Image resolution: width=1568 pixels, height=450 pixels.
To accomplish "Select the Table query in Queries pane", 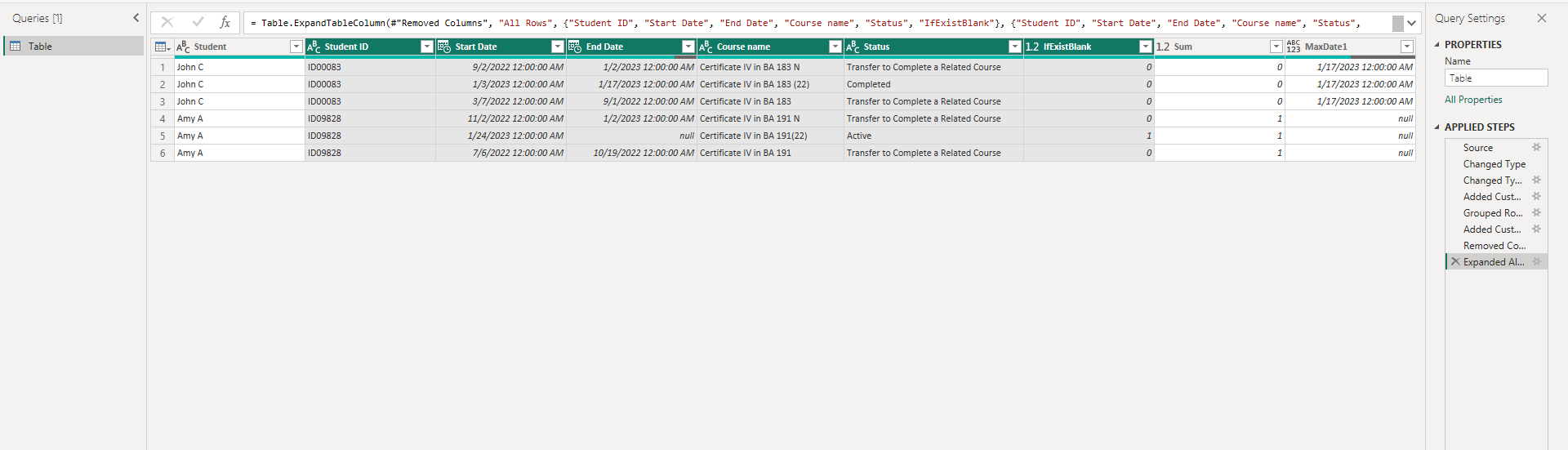I will click(x=73, y=47).
